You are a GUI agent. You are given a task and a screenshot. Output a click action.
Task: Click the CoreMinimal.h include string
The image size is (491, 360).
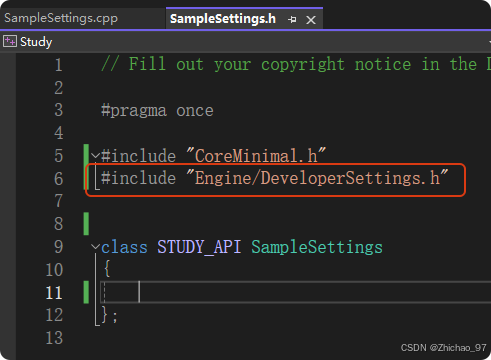[256, 155]
